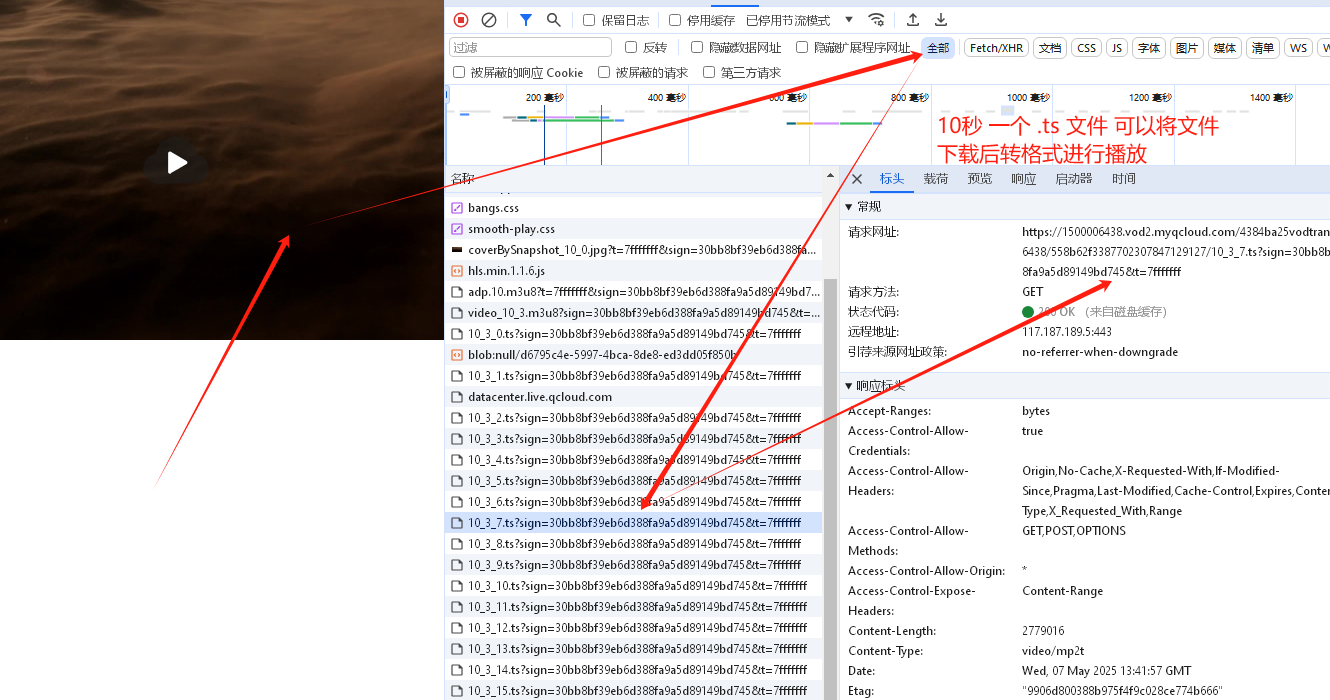This screenshot has height=700, width=1330.
Task: Filter by 字体 type
Action: [1149, 48]
